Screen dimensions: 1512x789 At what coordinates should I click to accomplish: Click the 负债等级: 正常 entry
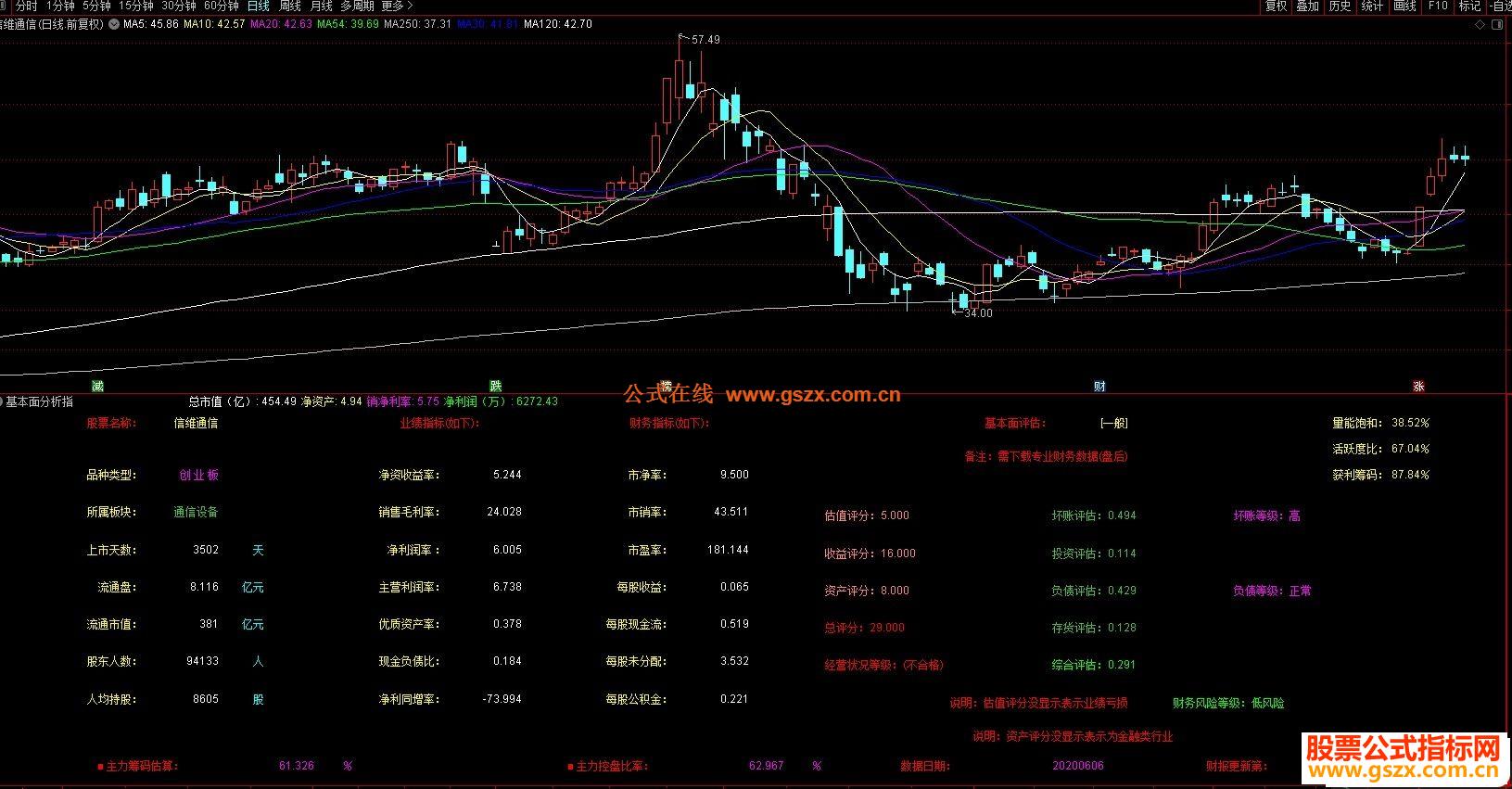pyautogui.click(x=1272, y=591)
